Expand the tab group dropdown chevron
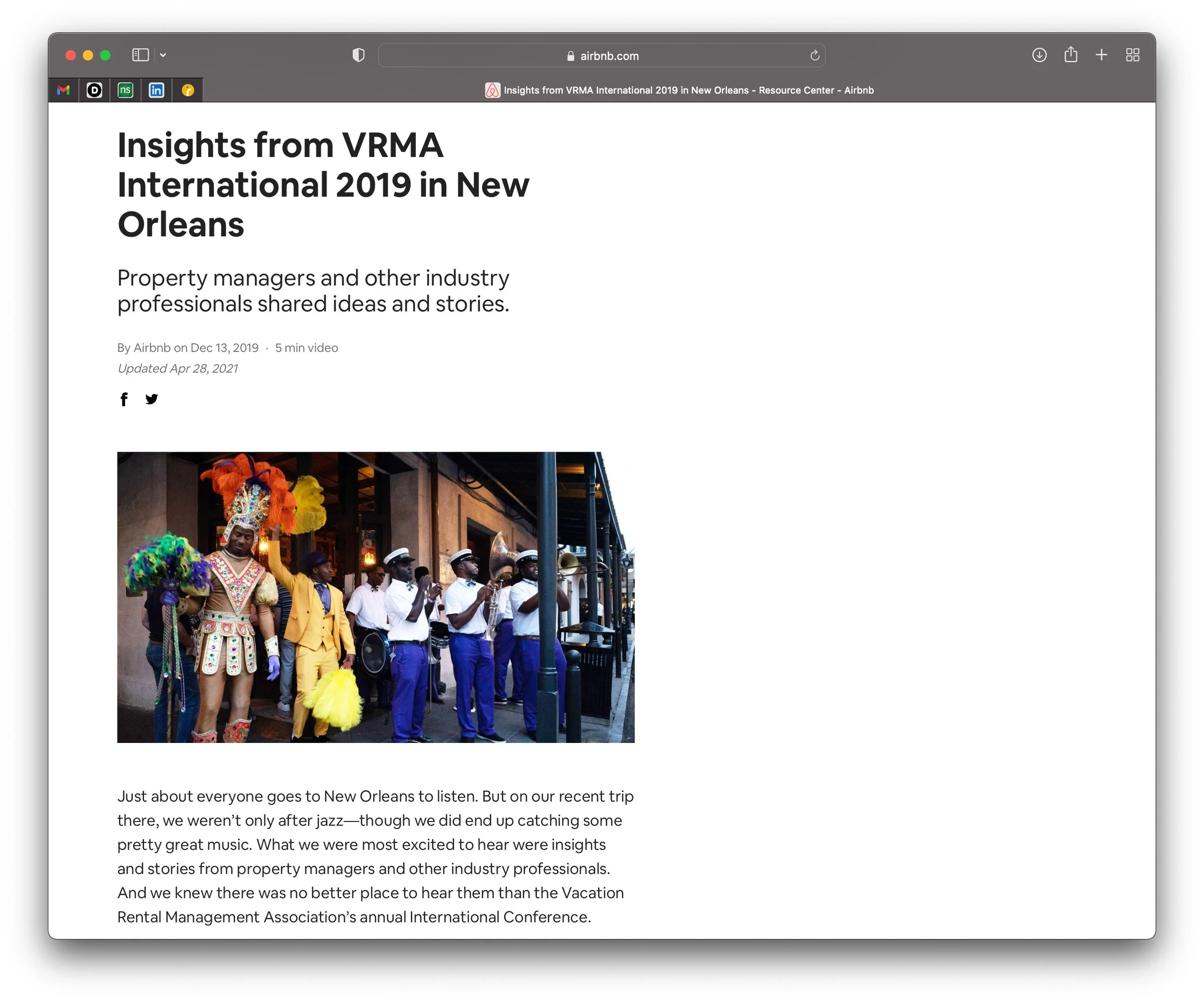 [163, 55]
